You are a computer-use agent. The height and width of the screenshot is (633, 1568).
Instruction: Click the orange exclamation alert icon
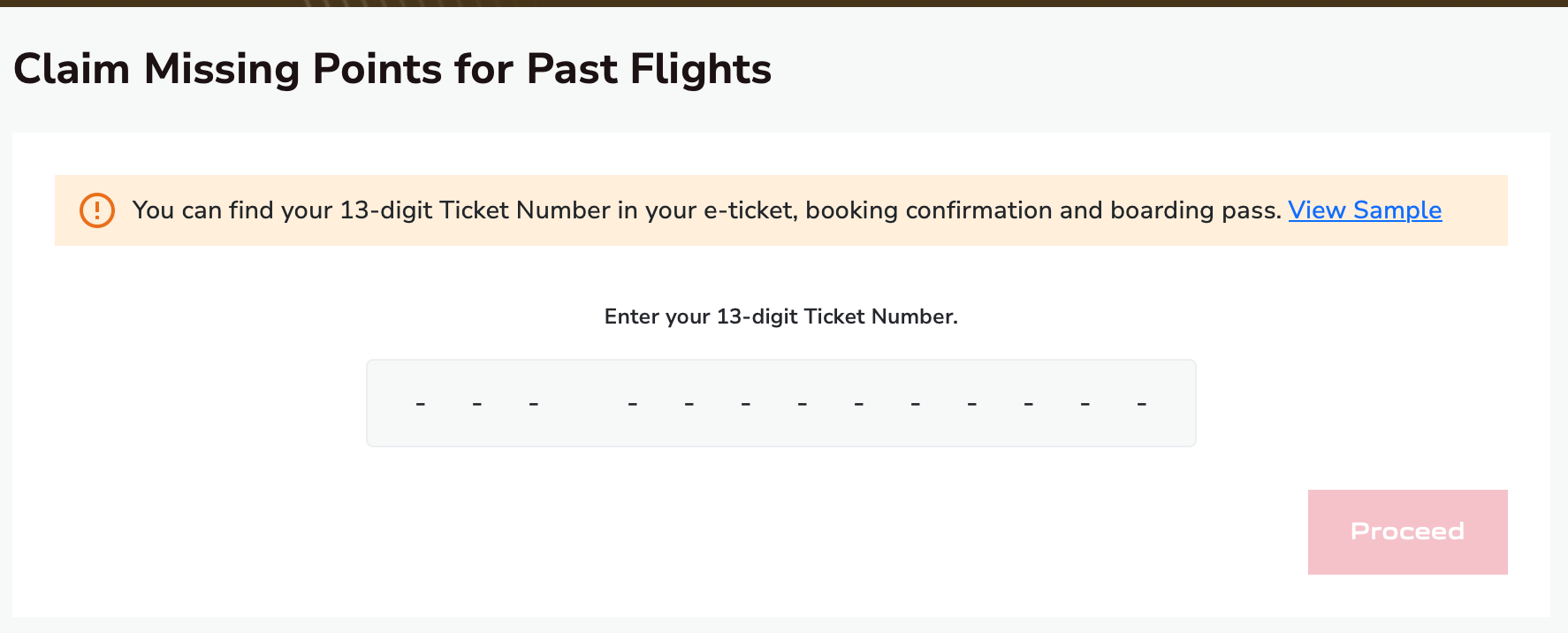click(97, 210)
